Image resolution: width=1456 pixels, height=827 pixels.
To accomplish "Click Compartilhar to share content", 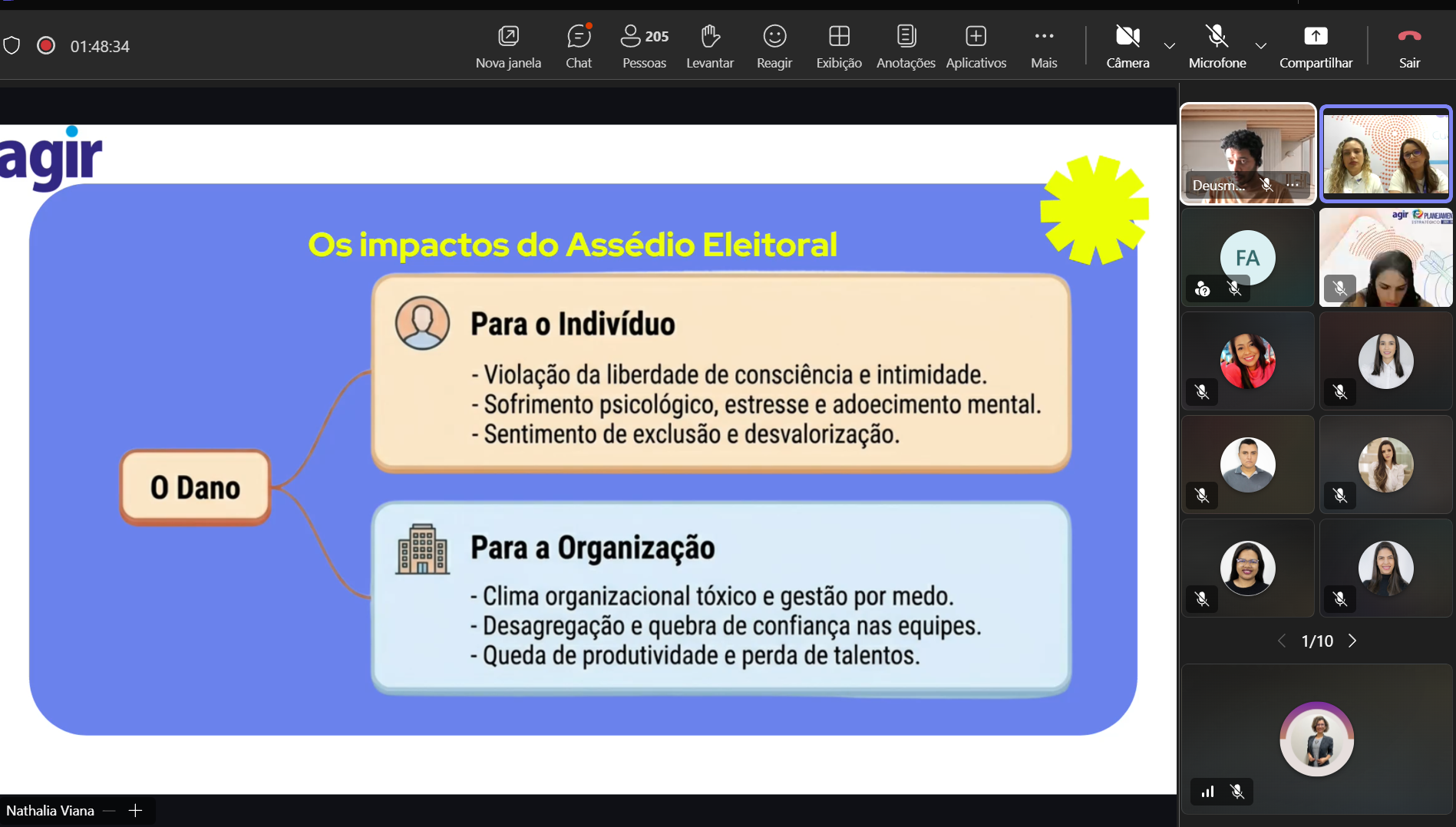I will 1316,46.
